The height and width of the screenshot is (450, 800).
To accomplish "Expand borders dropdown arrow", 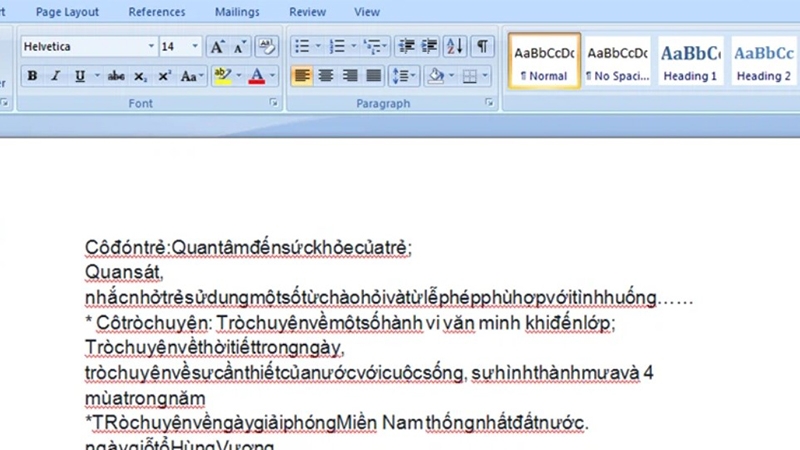I will click(x=485, y=76).
